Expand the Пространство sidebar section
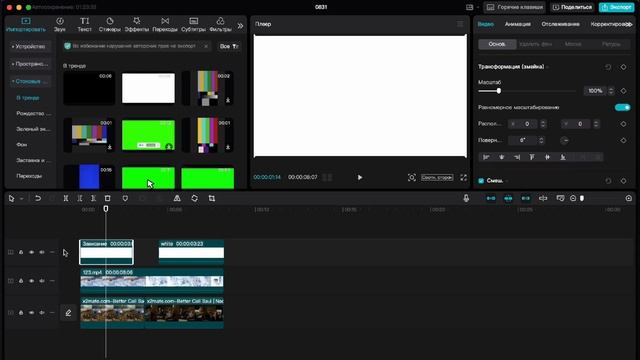This screenshot has width=640, height=360. click(x=30, y=64)
